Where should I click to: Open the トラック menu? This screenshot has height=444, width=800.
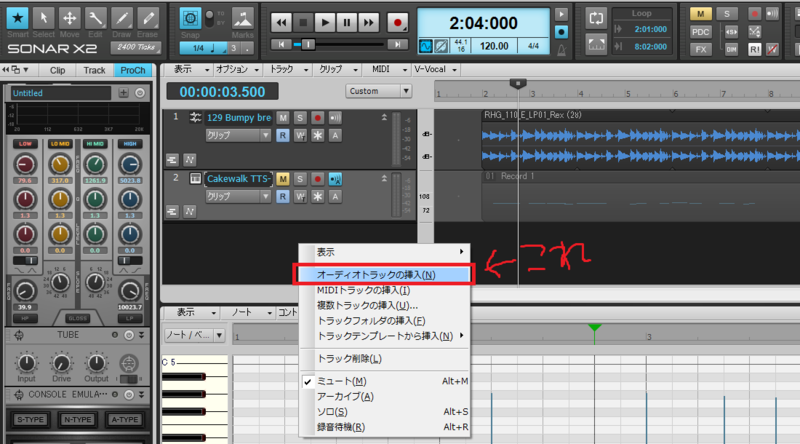[288, 69]
